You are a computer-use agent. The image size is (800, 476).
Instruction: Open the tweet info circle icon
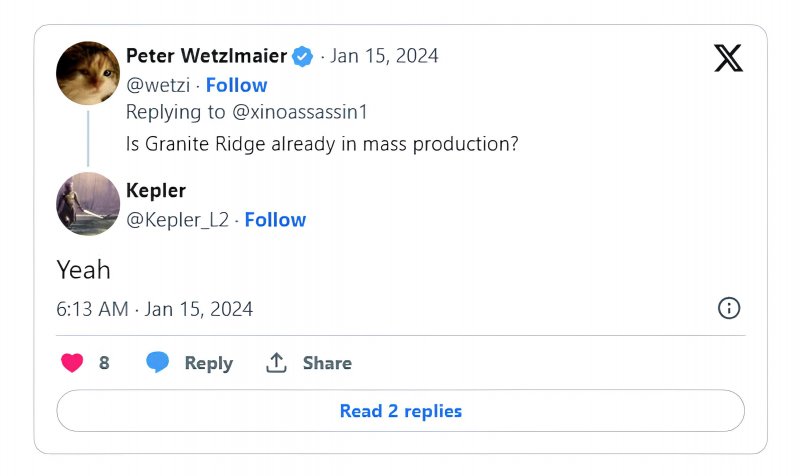(x=729, y=308)
